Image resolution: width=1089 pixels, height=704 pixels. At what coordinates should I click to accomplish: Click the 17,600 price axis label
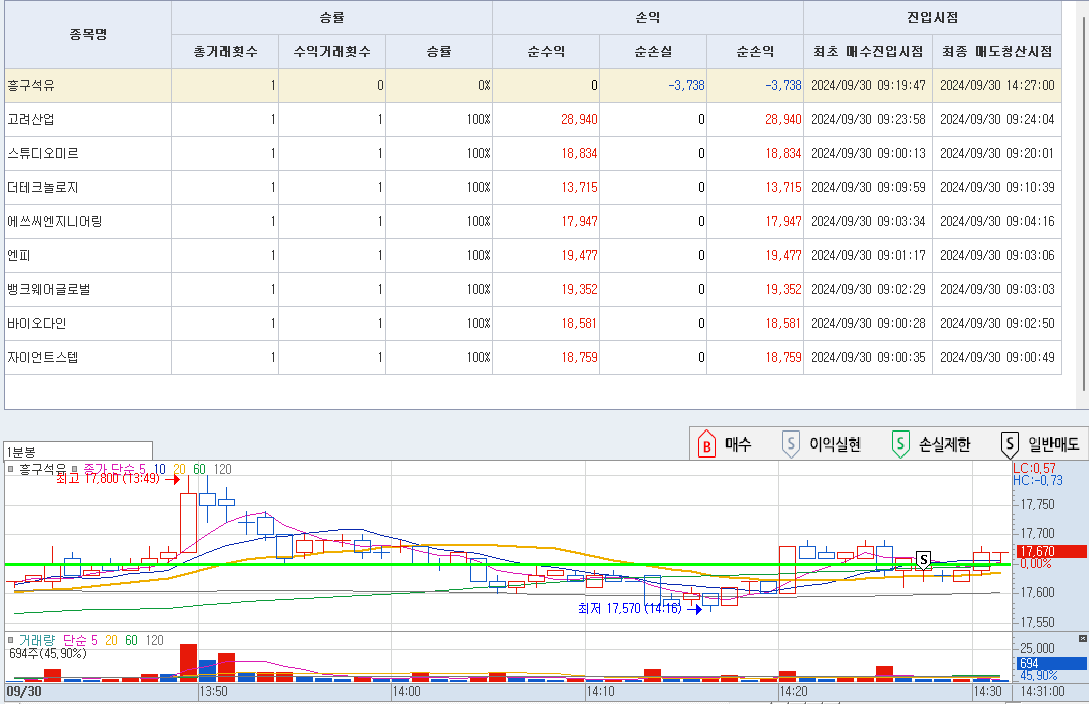(1036, 592)
